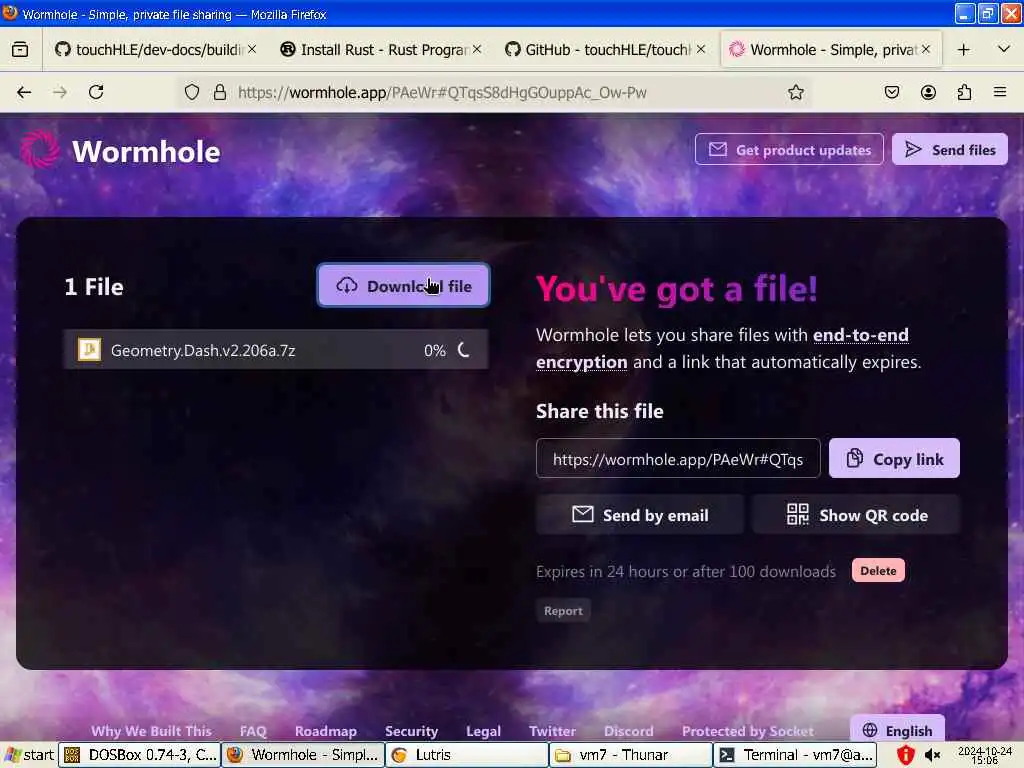
Task: Click the Delete button
Action: click(x=878, y=570)
